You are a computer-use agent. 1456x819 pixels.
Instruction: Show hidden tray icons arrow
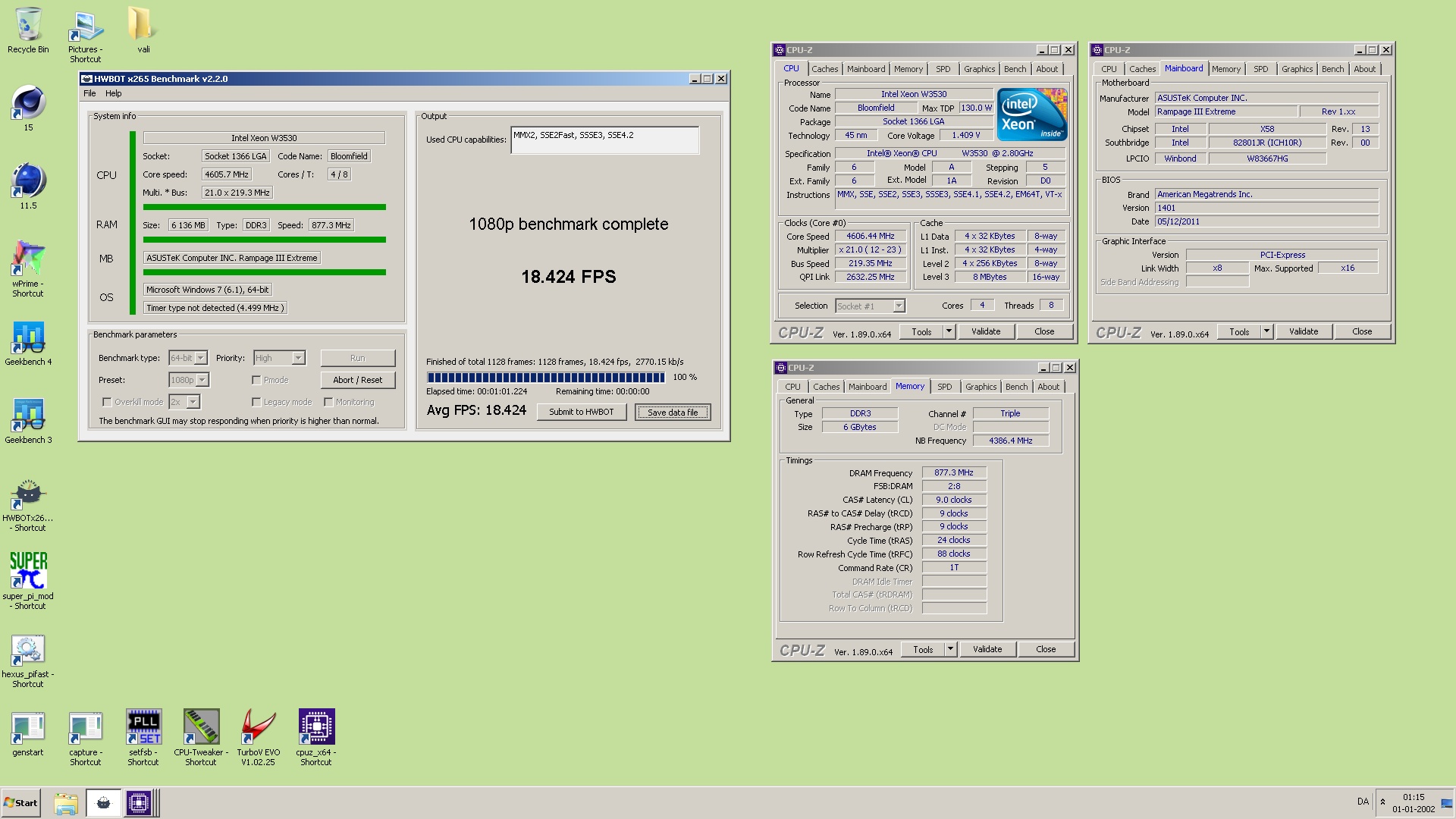tap(1382, 802)
